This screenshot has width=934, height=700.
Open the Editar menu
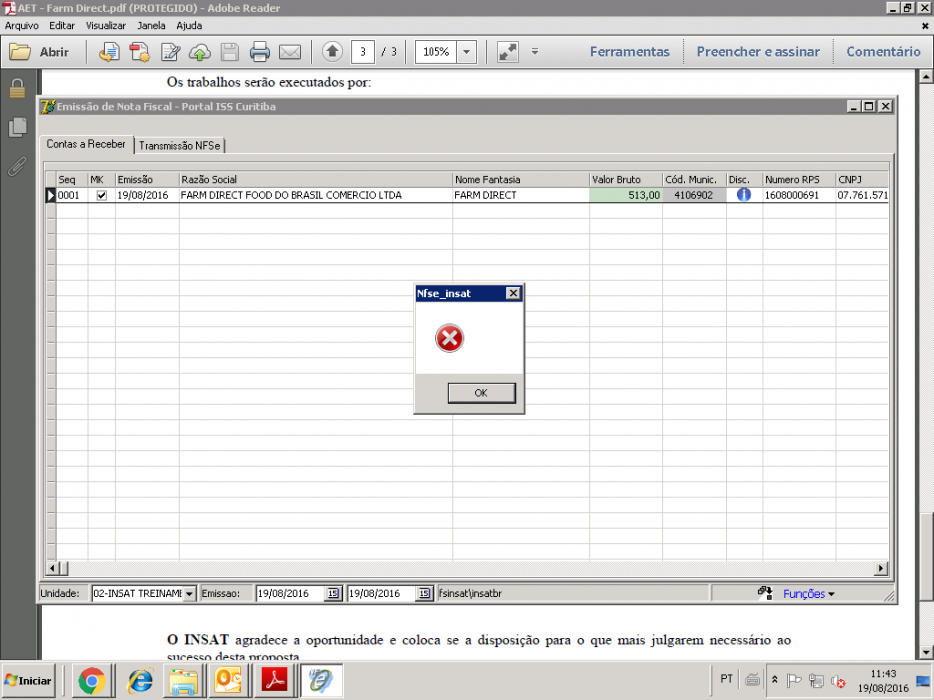[62, 26]
